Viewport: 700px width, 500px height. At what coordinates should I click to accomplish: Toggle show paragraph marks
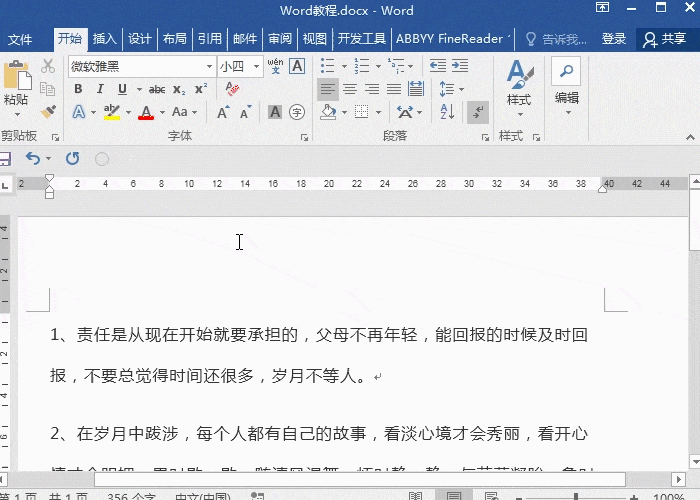478,112
